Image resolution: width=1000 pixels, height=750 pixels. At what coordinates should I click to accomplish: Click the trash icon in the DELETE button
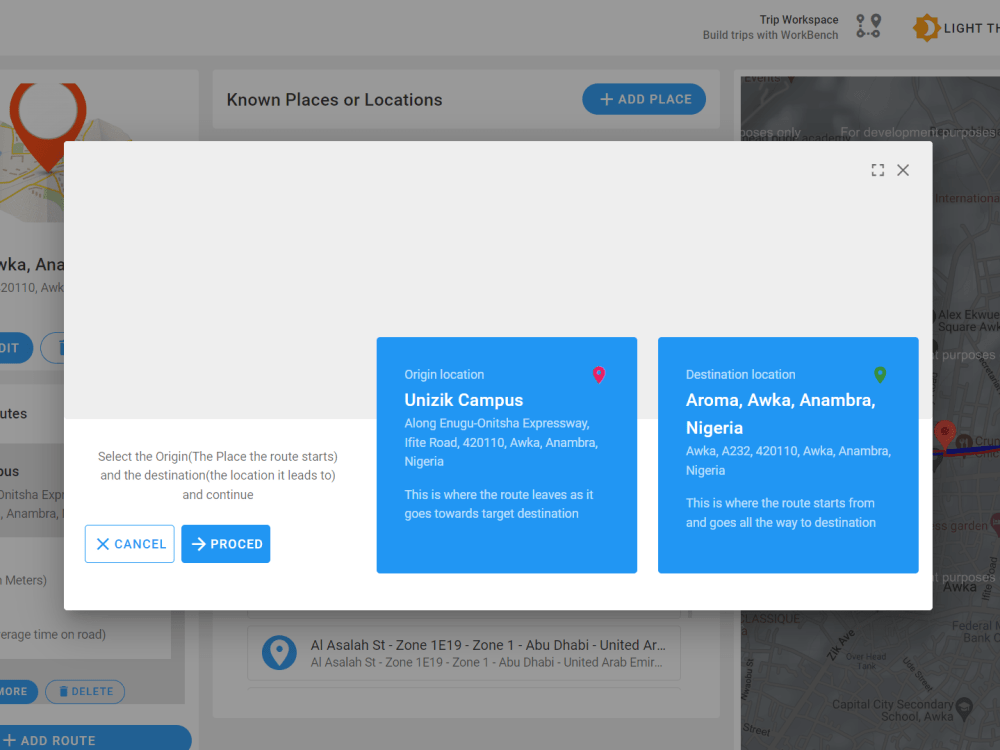[64, 691]
